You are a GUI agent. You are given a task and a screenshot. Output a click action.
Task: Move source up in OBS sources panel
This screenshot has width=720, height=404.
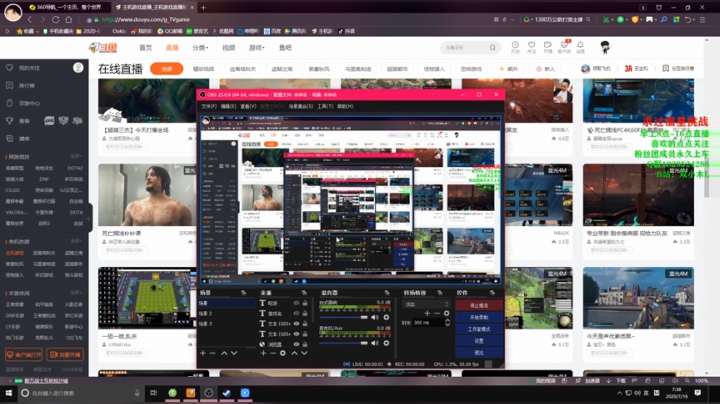(x=294, y=353)
